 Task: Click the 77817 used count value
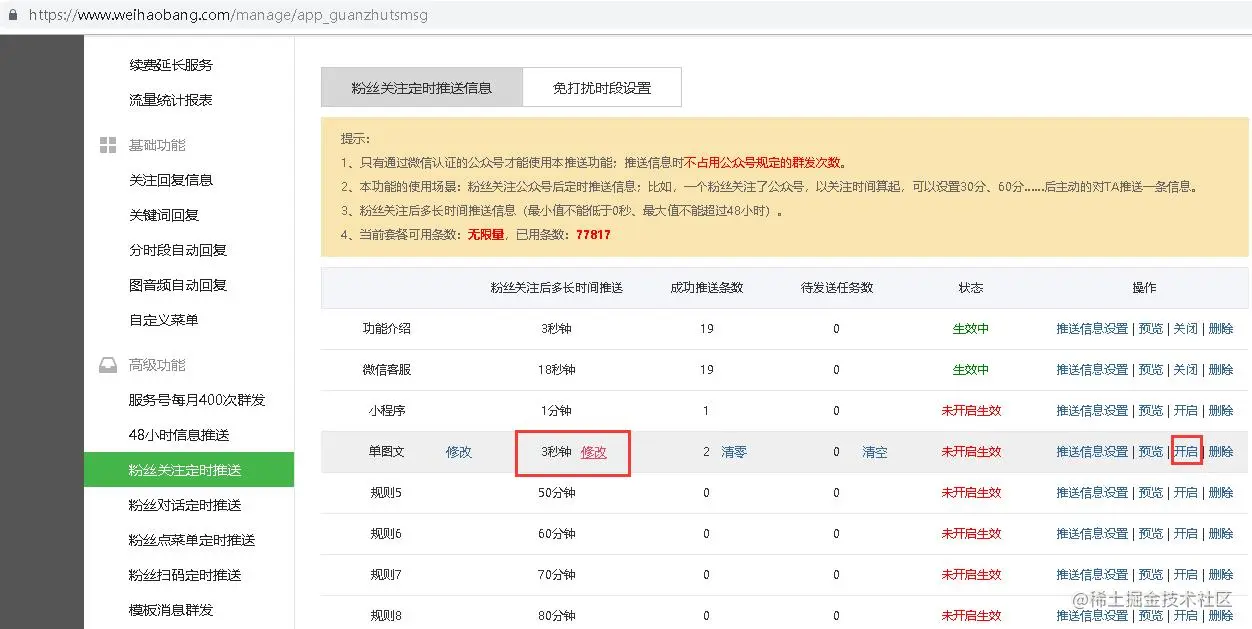point(593,234)
